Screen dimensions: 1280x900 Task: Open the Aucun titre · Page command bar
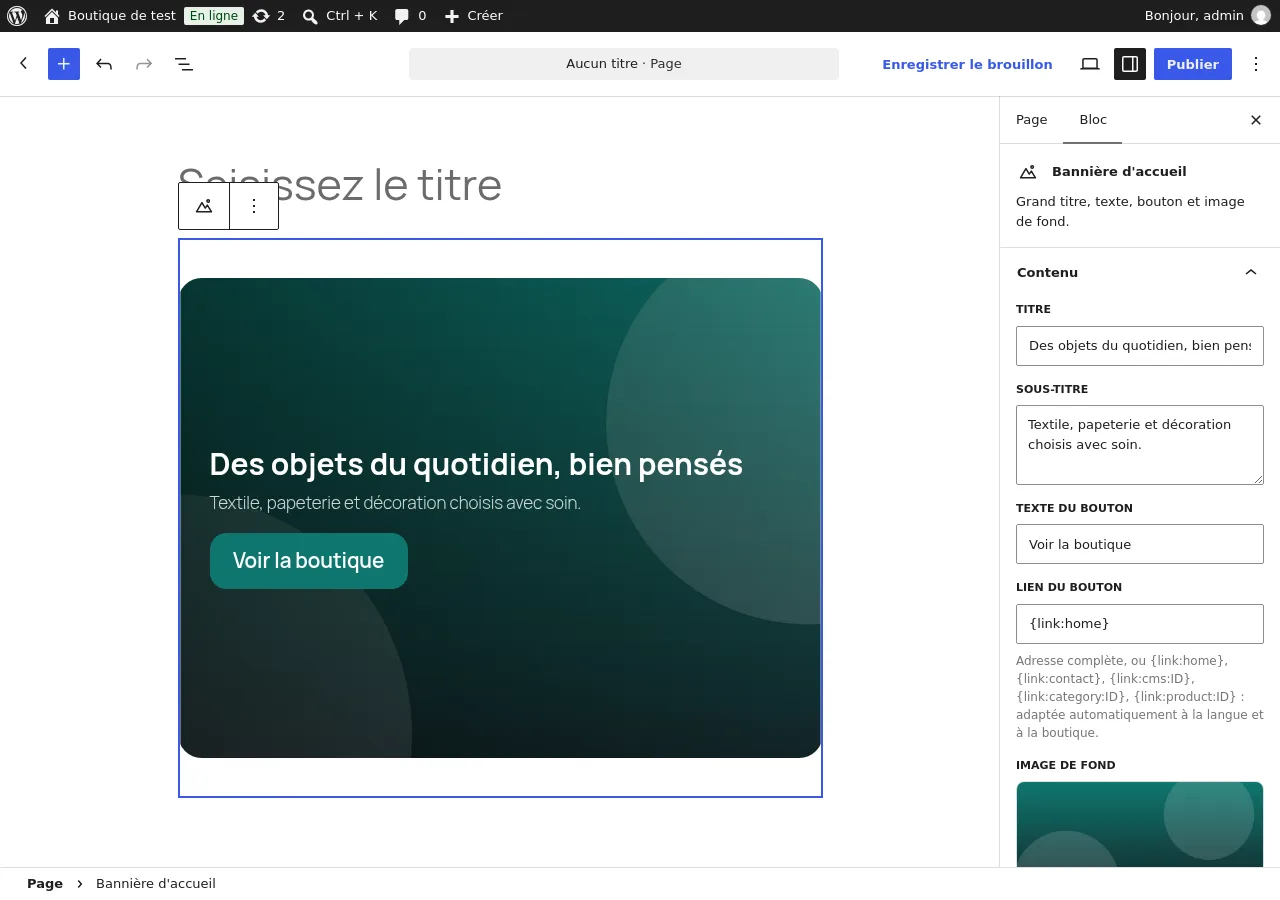[624, 64]
